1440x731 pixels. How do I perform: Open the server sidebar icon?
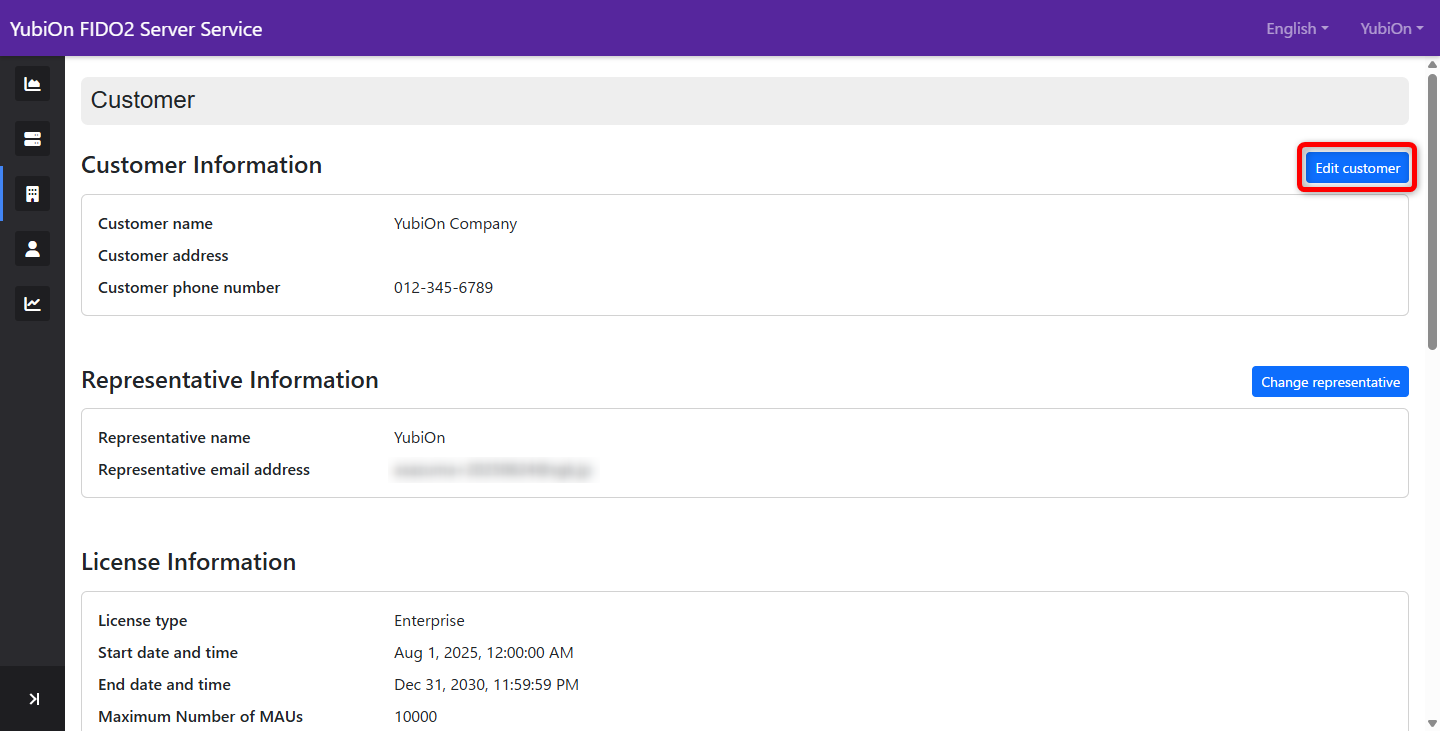pyautogui.click(x=32, y=139)
